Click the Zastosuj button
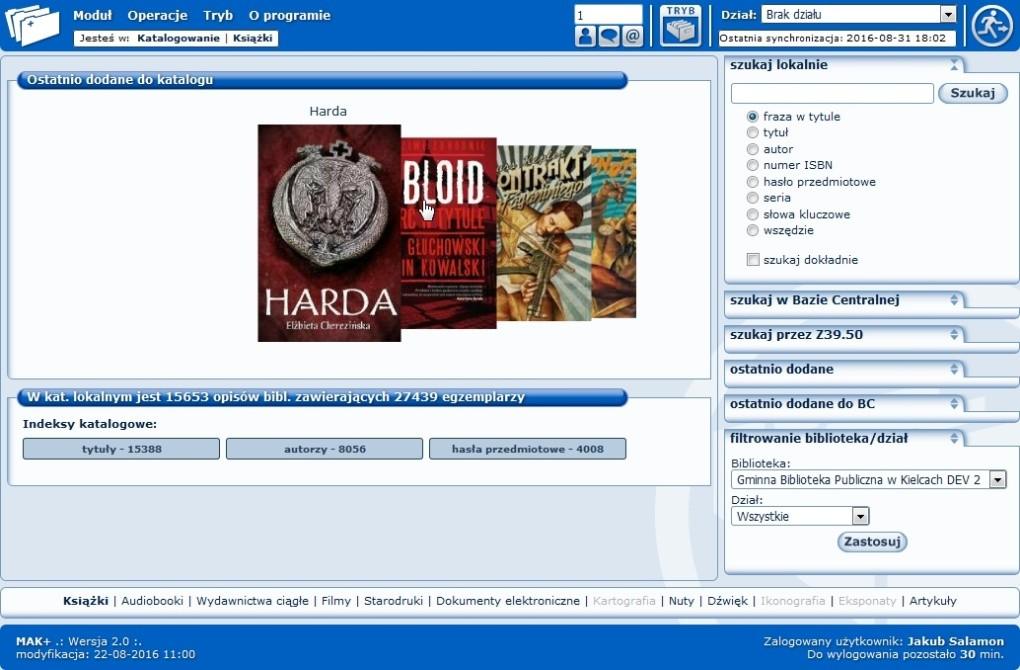The height and width of the screenshot is (670, 1020). click(x=872, y=541)
